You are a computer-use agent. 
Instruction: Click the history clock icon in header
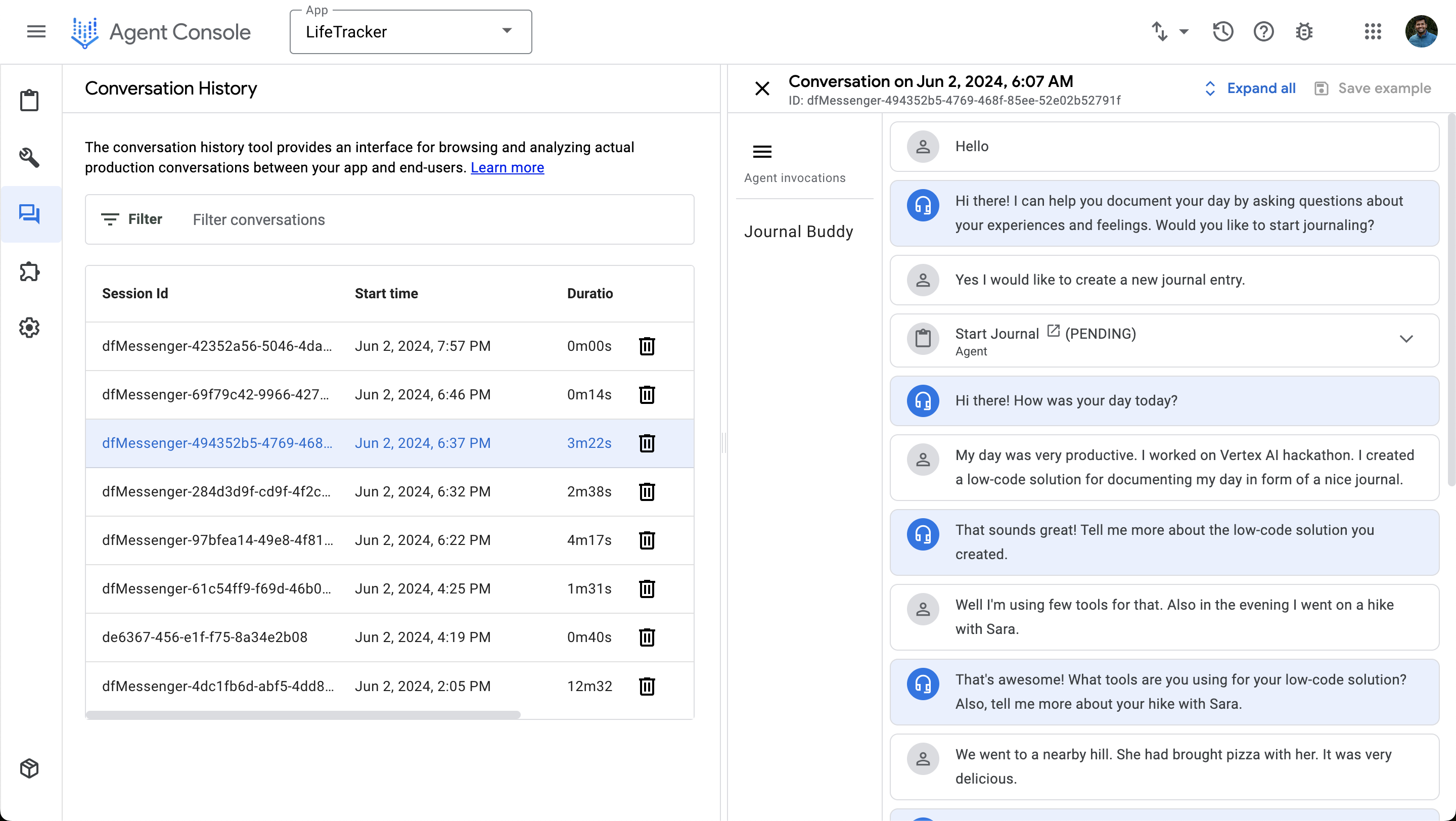[1222, 32]
